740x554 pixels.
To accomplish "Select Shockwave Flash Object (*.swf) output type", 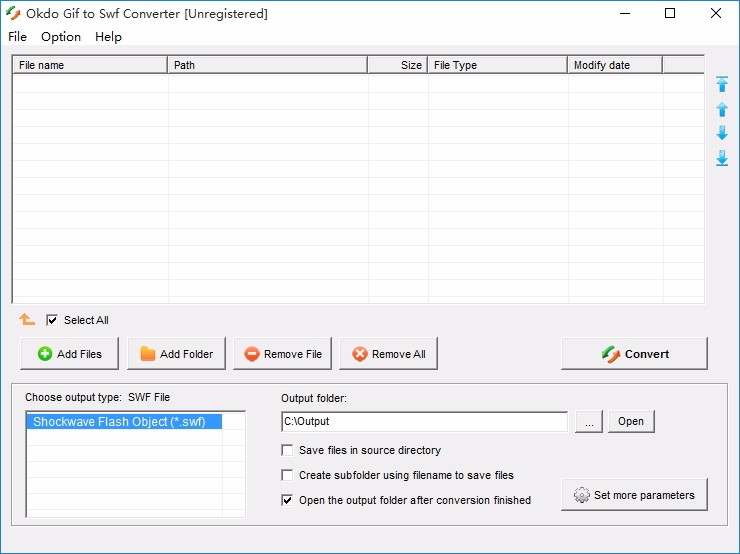I will 124,421.
